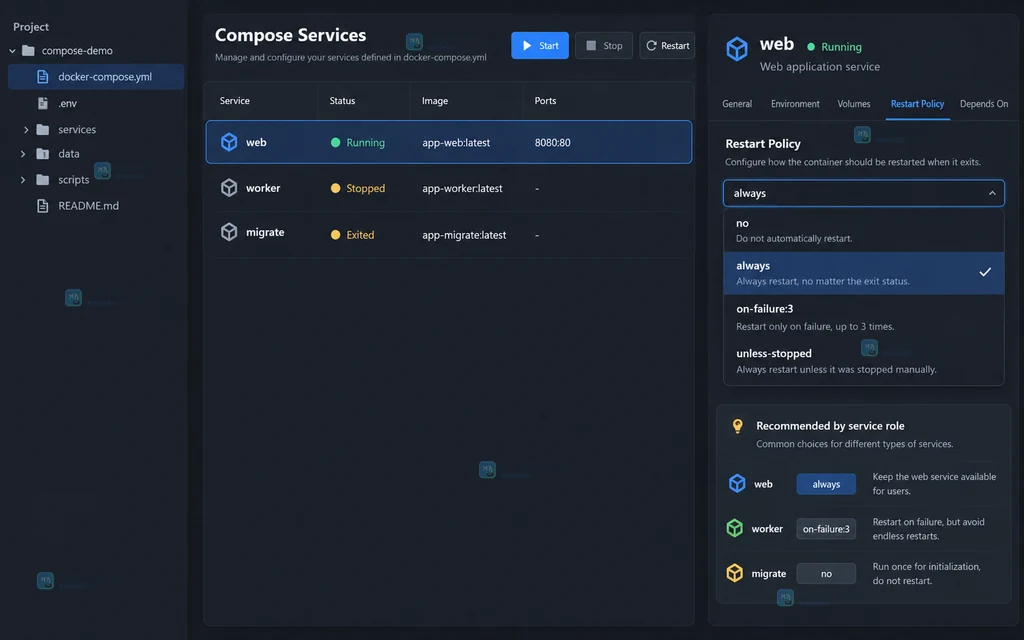Click the Status column header
This screenshot has height=640, width=1024.
coord(342,101)
